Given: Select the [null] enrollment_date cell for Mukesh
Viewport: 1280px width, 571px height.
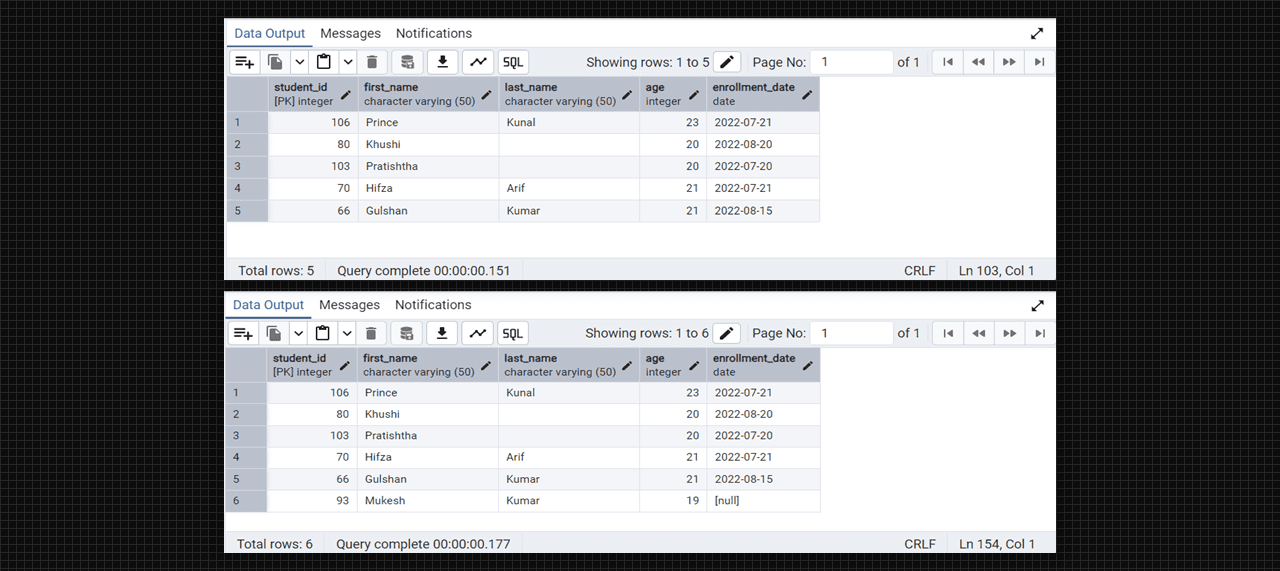Looking at the screenshot, I should [x=762, y=501].
